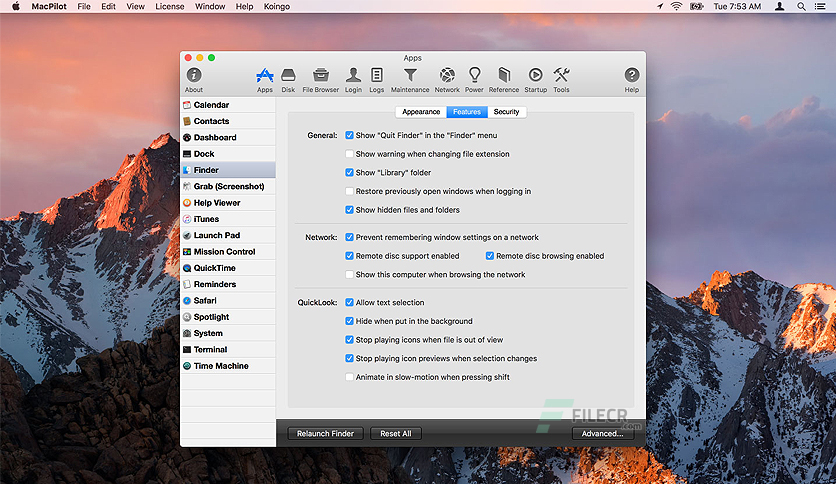Open the About toolbar icon
836x484 pixels.
(194, 80)
